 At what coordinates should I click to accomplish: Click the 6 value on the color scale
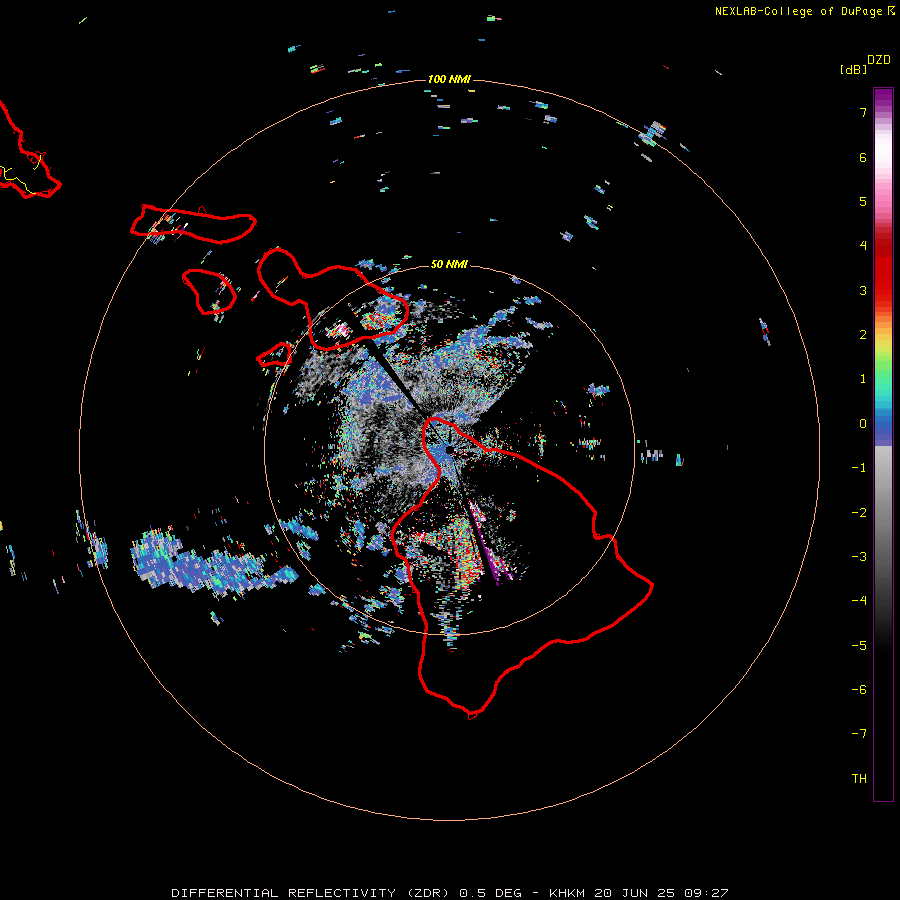[863, 157]
